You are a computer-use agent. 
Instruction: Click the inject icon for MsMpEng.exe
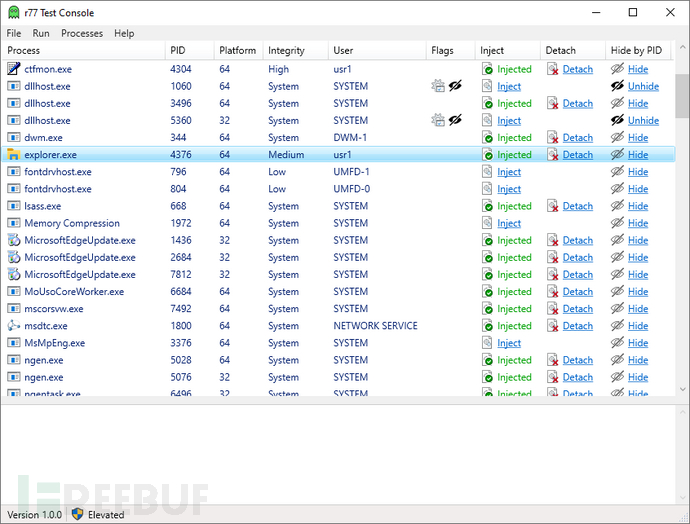pyautogui.click(x=487, y=343)
